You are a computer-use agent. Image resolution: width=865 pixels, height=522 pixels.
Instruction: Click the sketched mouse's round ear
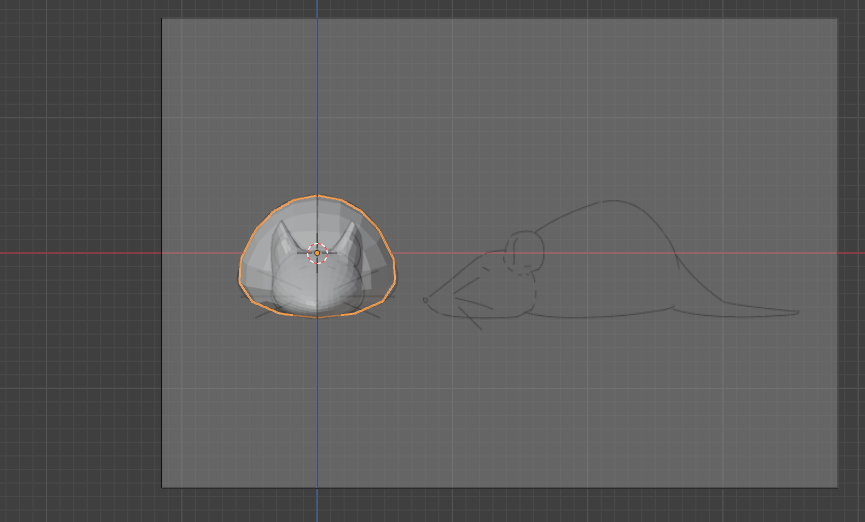pyautogui.click(x=524, y=251)
